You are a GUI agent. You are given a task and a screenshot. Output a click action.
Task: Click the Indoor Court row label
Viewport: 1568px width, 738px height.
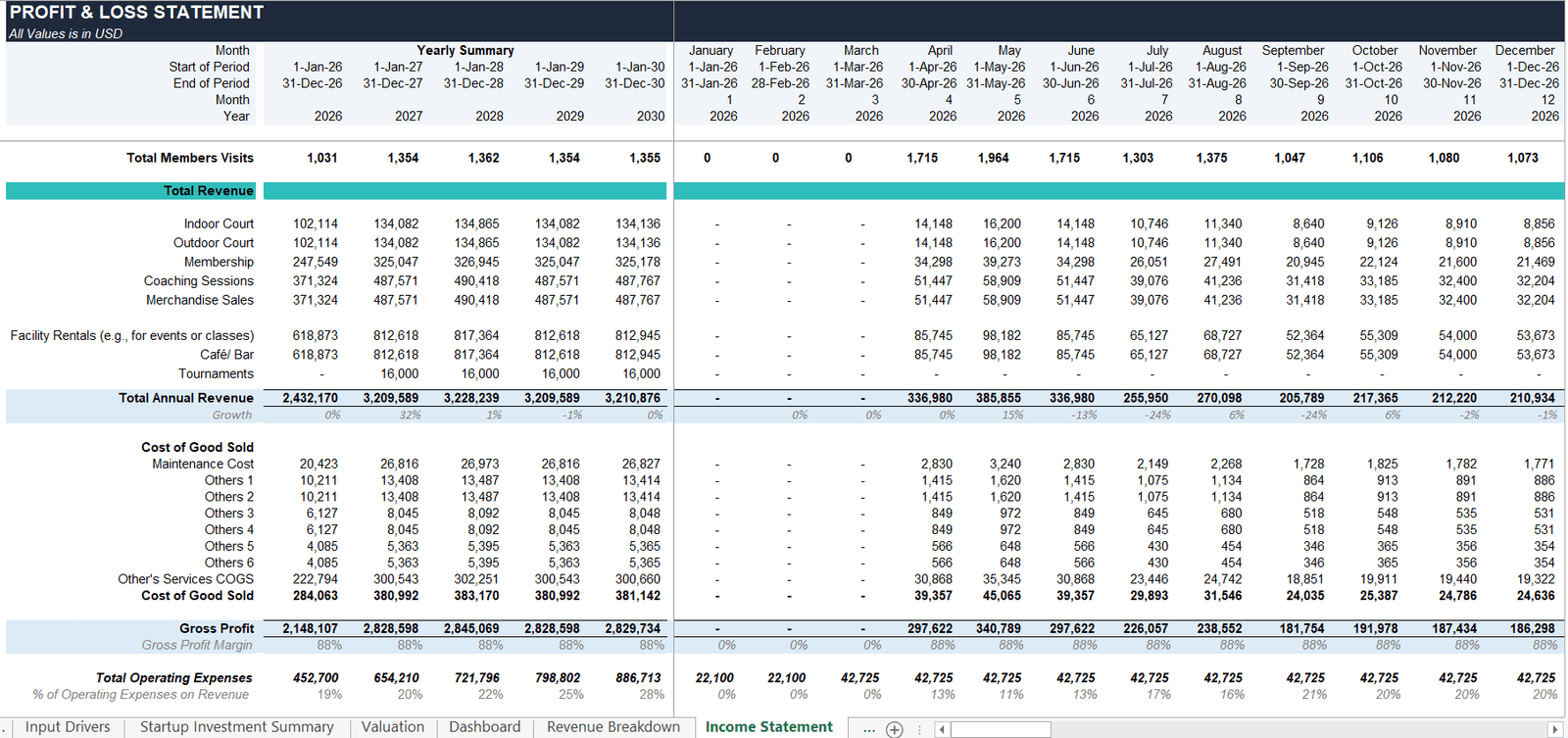point(219,223)
